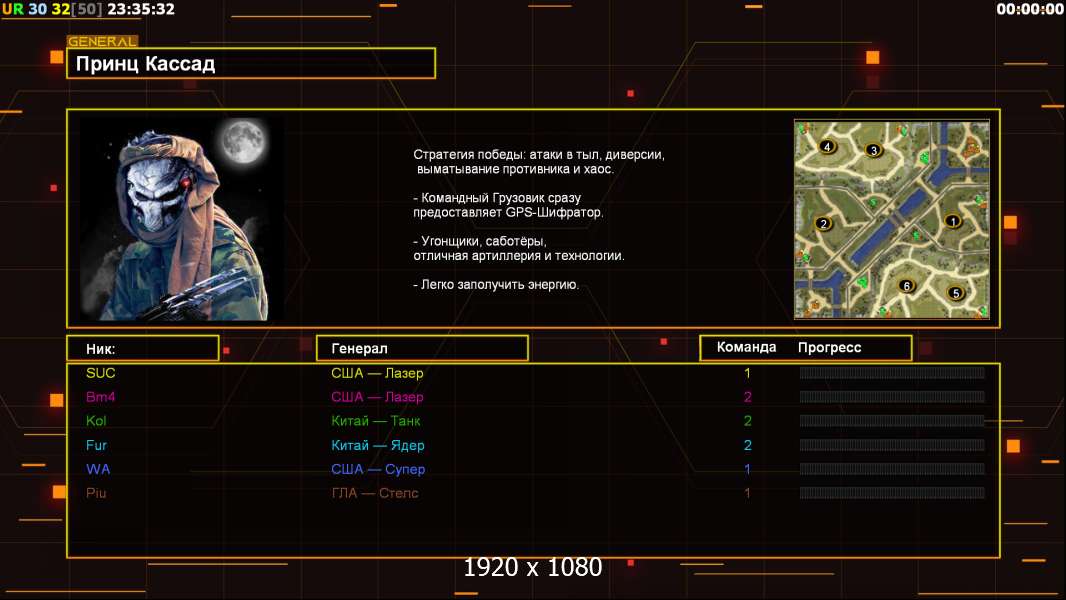
Task: Click SUC's general 'США — Лазер'
Action: (x=377, y=372)
